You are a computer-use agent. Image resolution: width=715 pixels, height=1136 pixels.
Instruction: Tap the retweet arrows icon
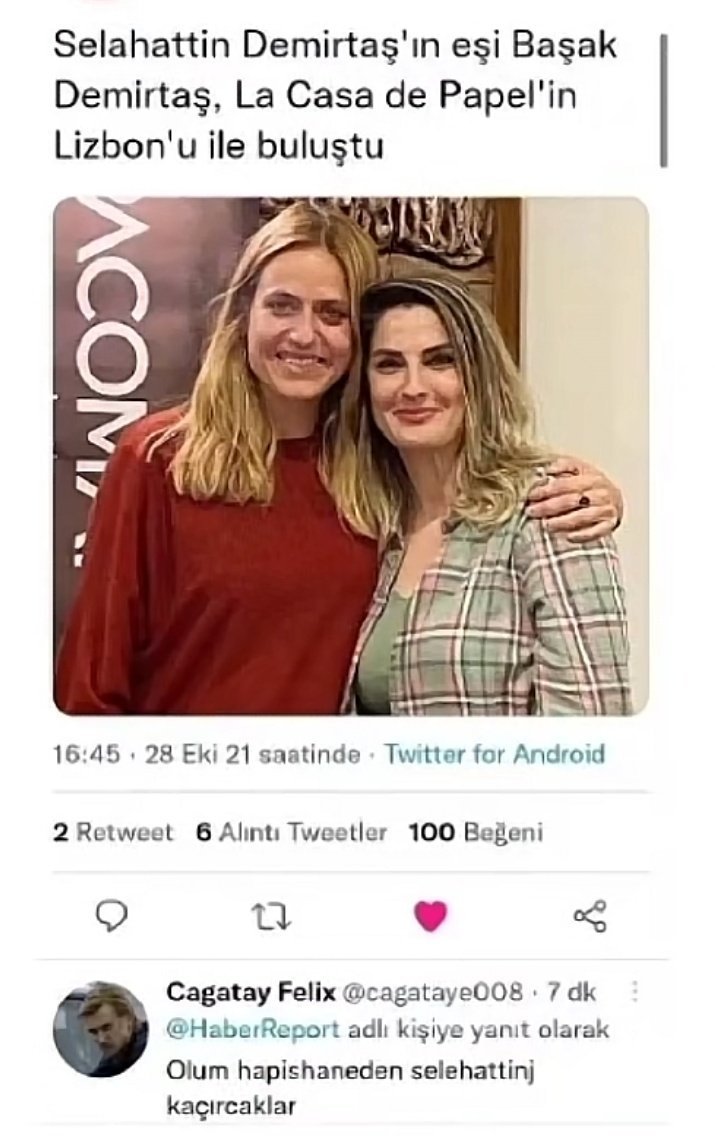(271, 916)
